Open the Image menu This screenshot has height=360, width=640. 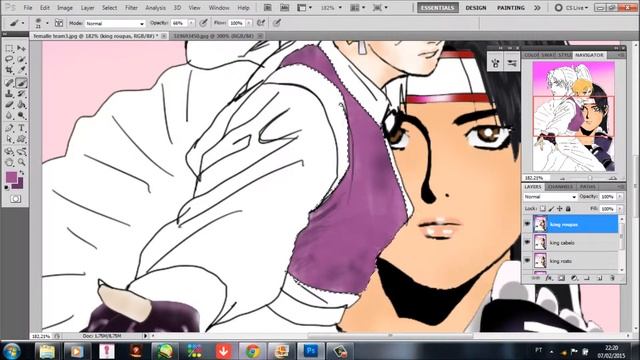point(64,8)
